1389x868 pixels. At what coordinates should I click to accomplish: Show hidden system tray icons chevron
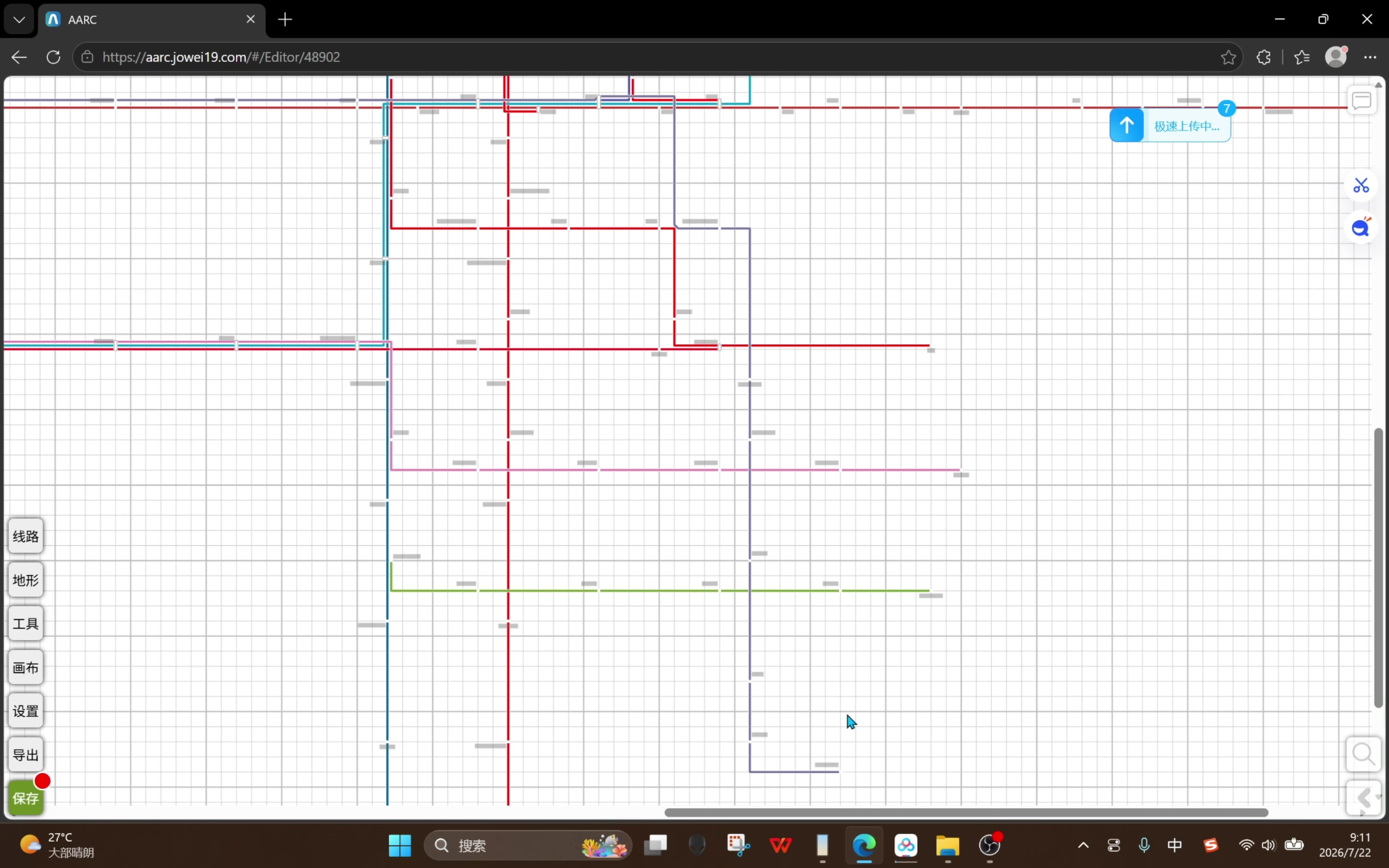point(1083,845)
